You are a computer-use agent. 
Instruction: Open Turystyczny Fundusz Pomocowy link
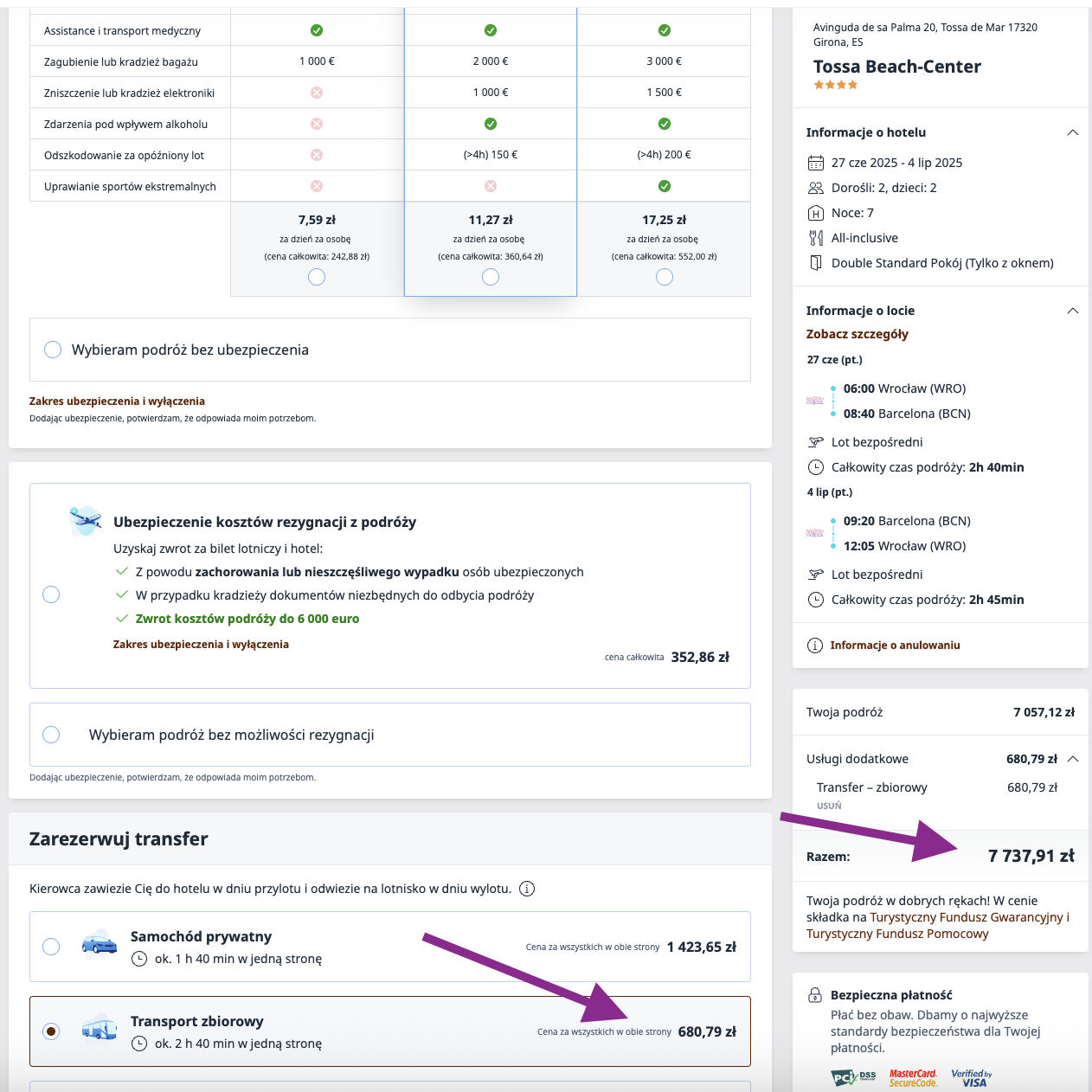click(897, 934)
